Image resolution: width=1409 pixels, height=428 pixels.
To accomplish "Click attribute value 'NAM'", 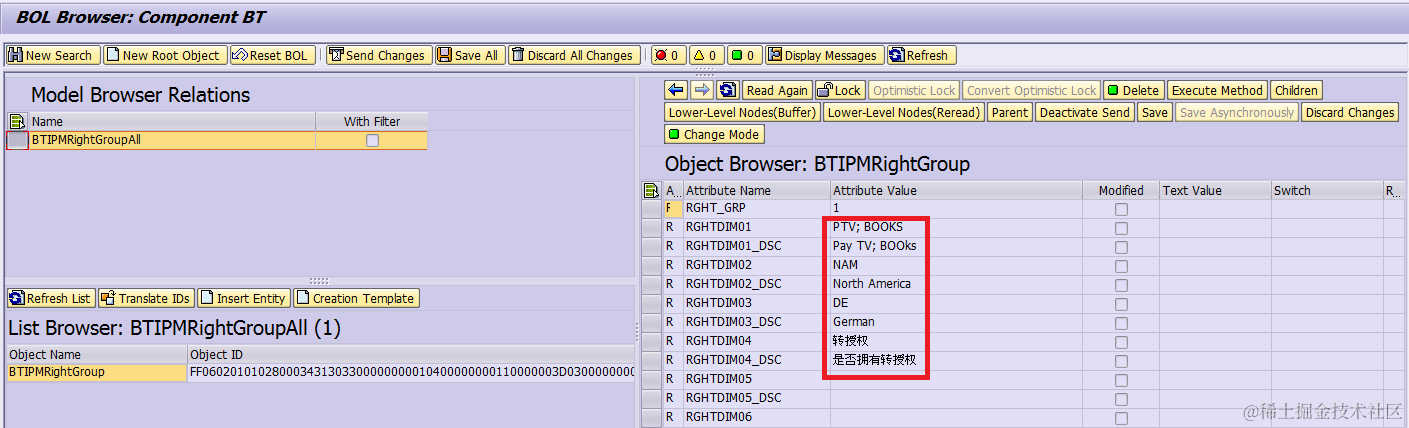I will tap(845, 265).
